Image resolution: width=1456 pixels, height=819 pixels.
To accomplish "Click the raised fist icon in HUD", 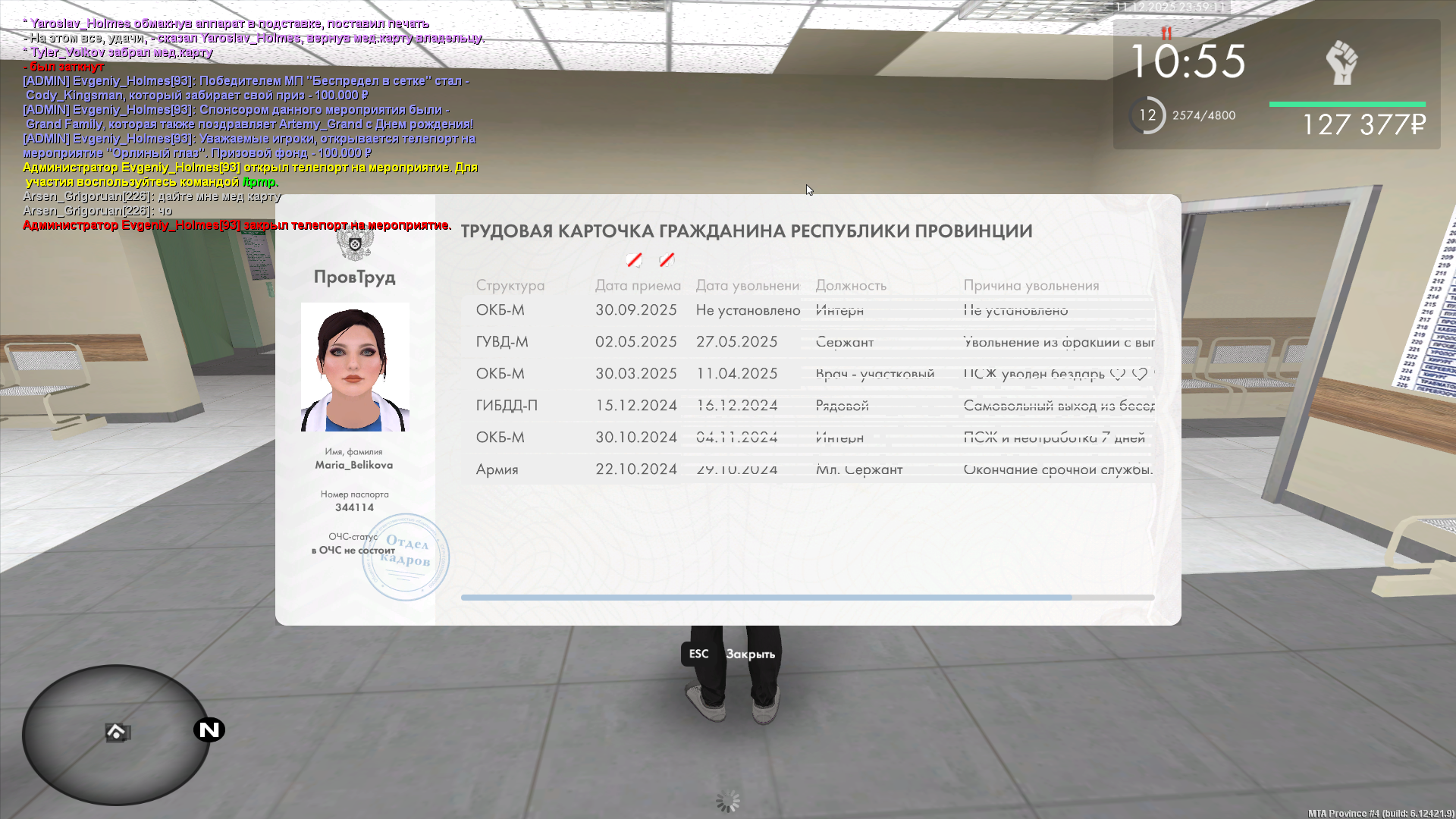I will (x=1341, y=62).
